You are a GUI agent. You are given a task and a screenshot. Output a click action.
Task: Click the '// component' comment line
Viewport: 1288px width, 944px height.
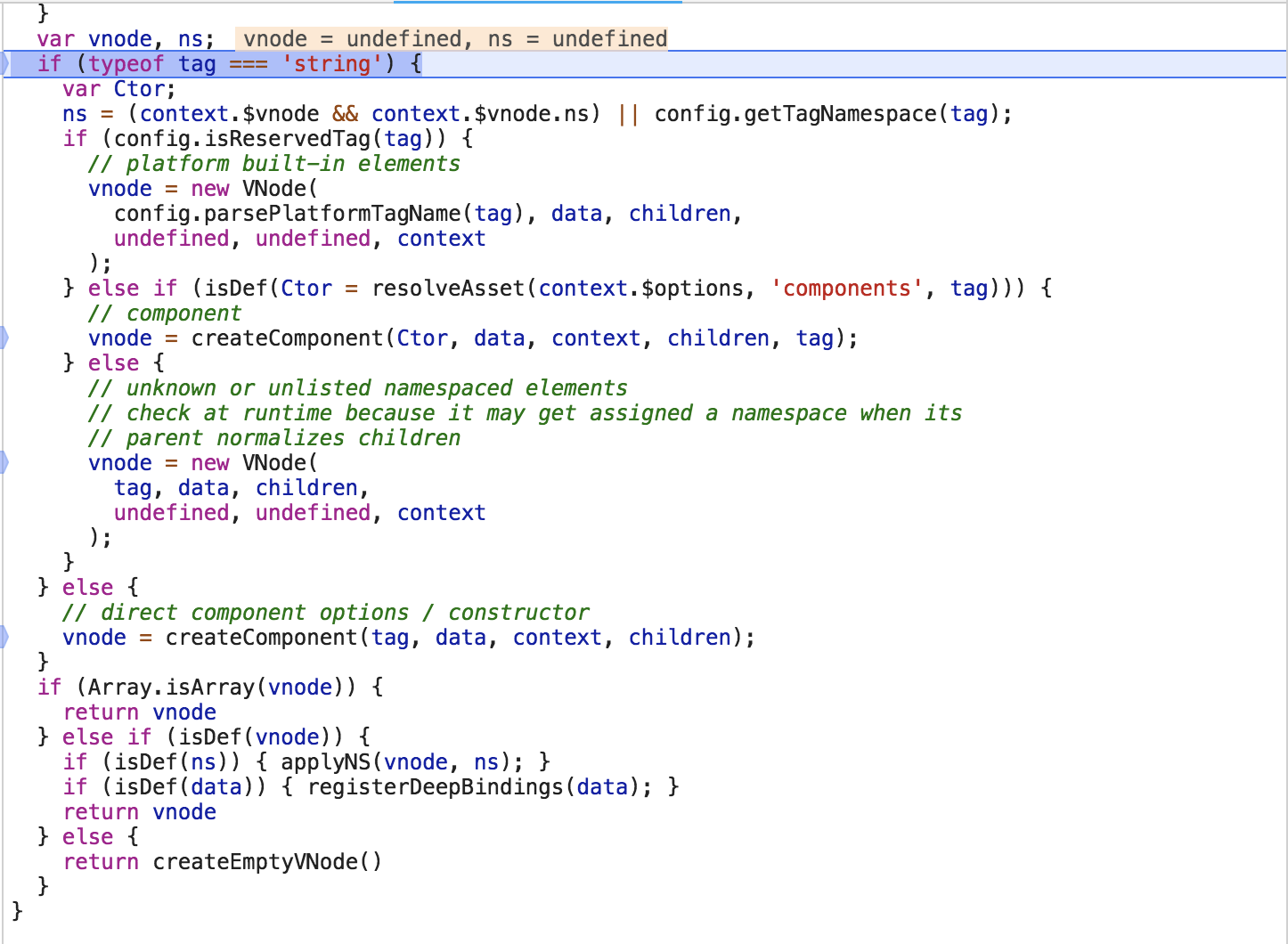pos(165,313)
